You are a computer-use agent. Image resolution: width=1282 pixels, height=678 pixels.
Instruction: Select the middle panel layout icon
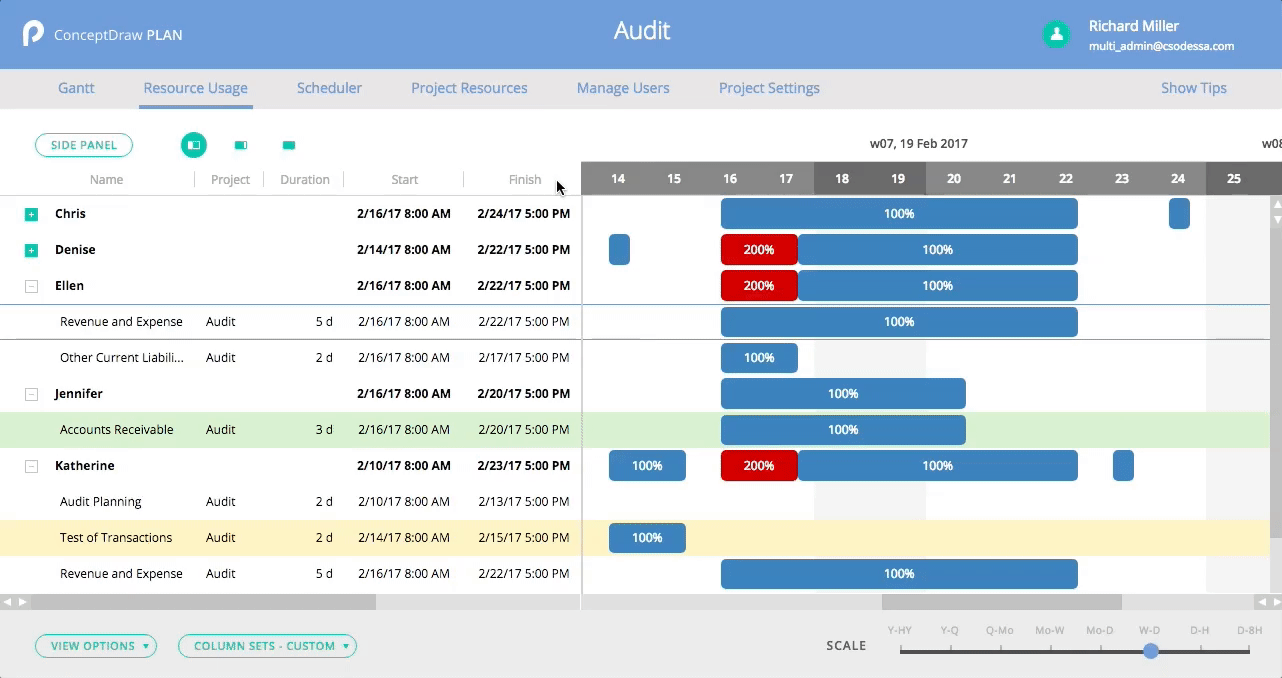[x=241, y=145]
